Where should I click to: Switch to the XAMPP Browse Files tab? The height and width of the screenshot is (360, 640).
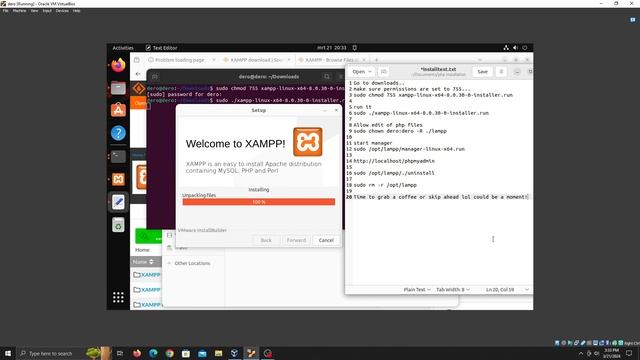[331, 60]
